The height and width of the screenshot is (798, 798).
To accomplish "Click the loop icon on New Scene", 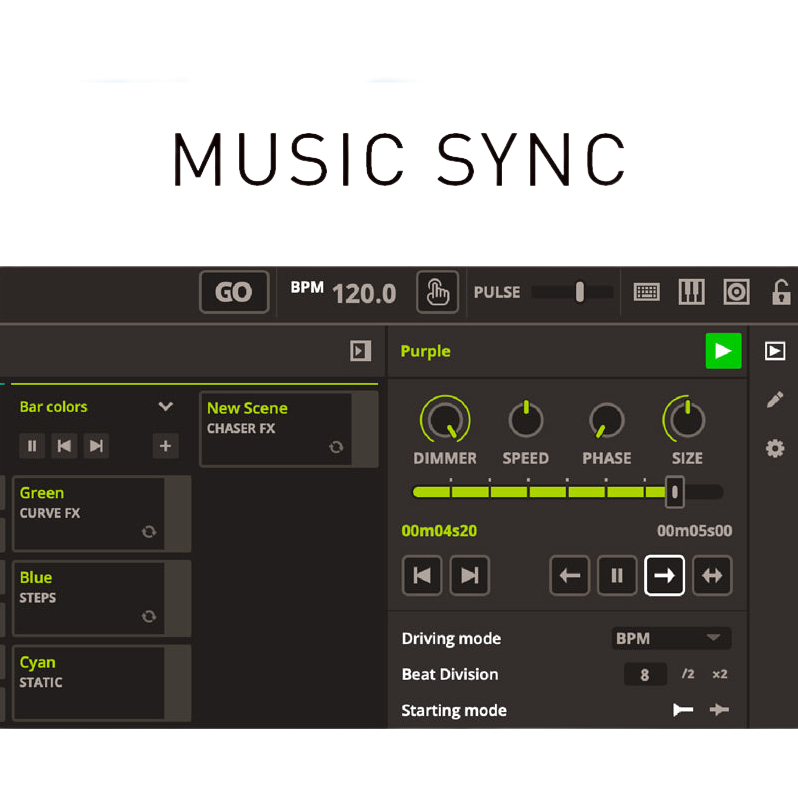I will 336,447.
